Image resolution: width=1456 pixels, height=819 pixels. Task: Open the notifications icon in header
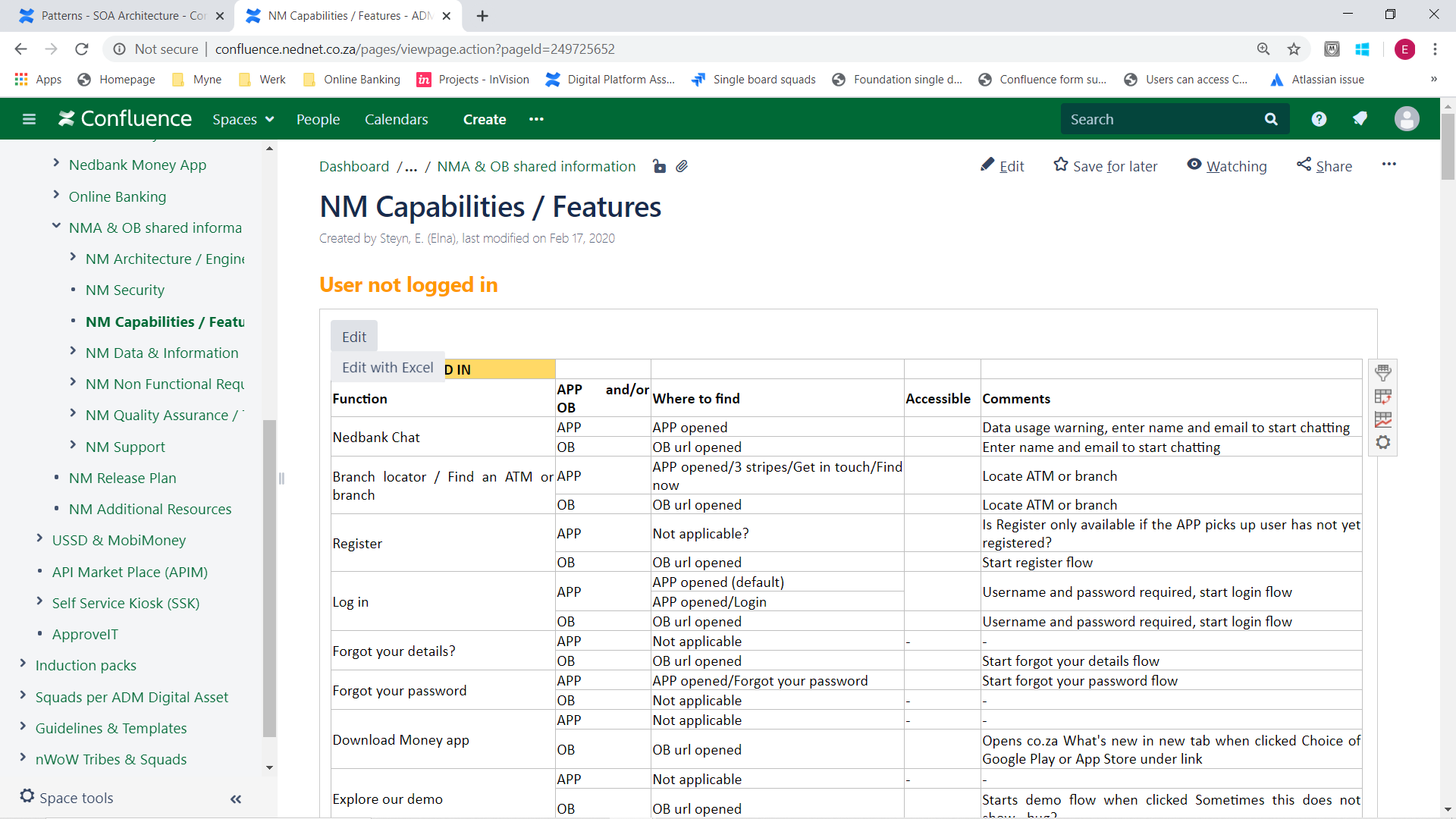pyautogui.click(x=1360, y=119)
